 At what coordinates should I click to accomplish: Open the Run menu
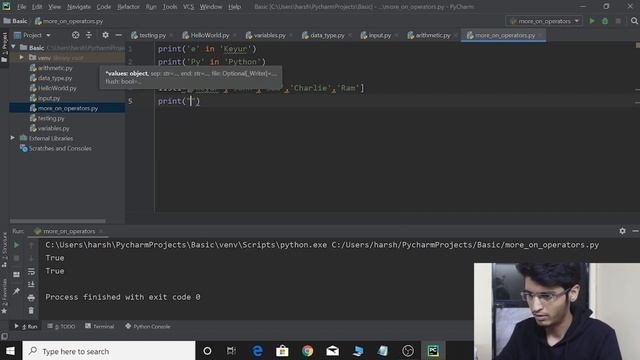point(151,7)
